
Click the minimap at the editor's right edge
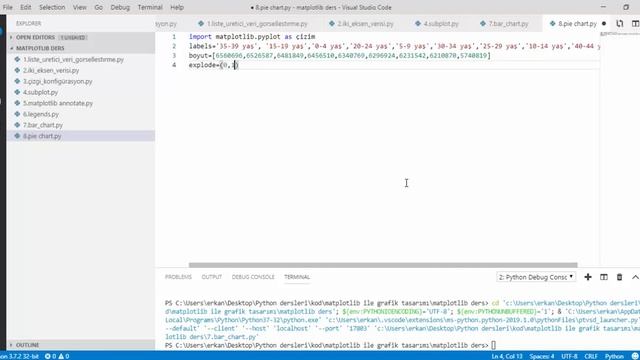click(620, 34)
